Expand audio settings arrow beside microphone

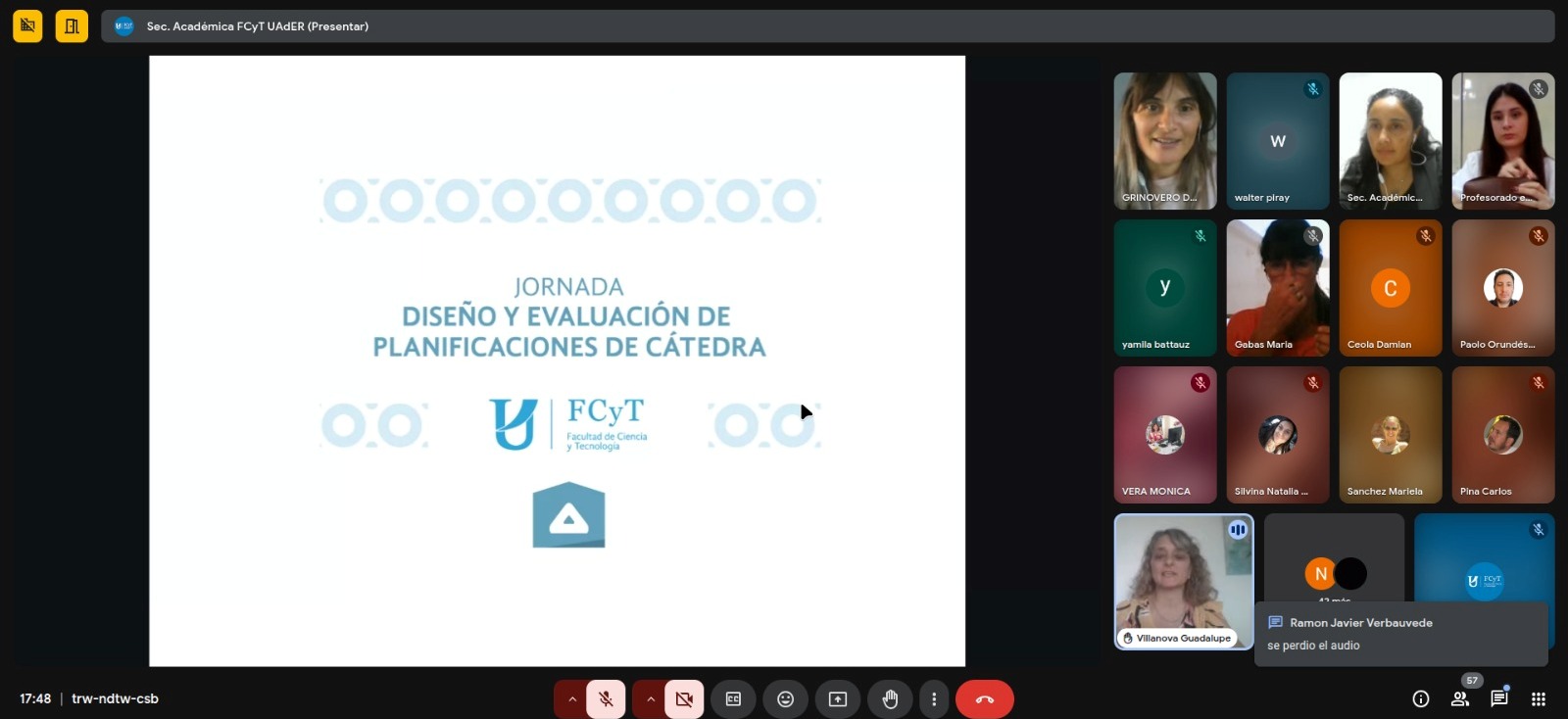(x=571, y=698)
